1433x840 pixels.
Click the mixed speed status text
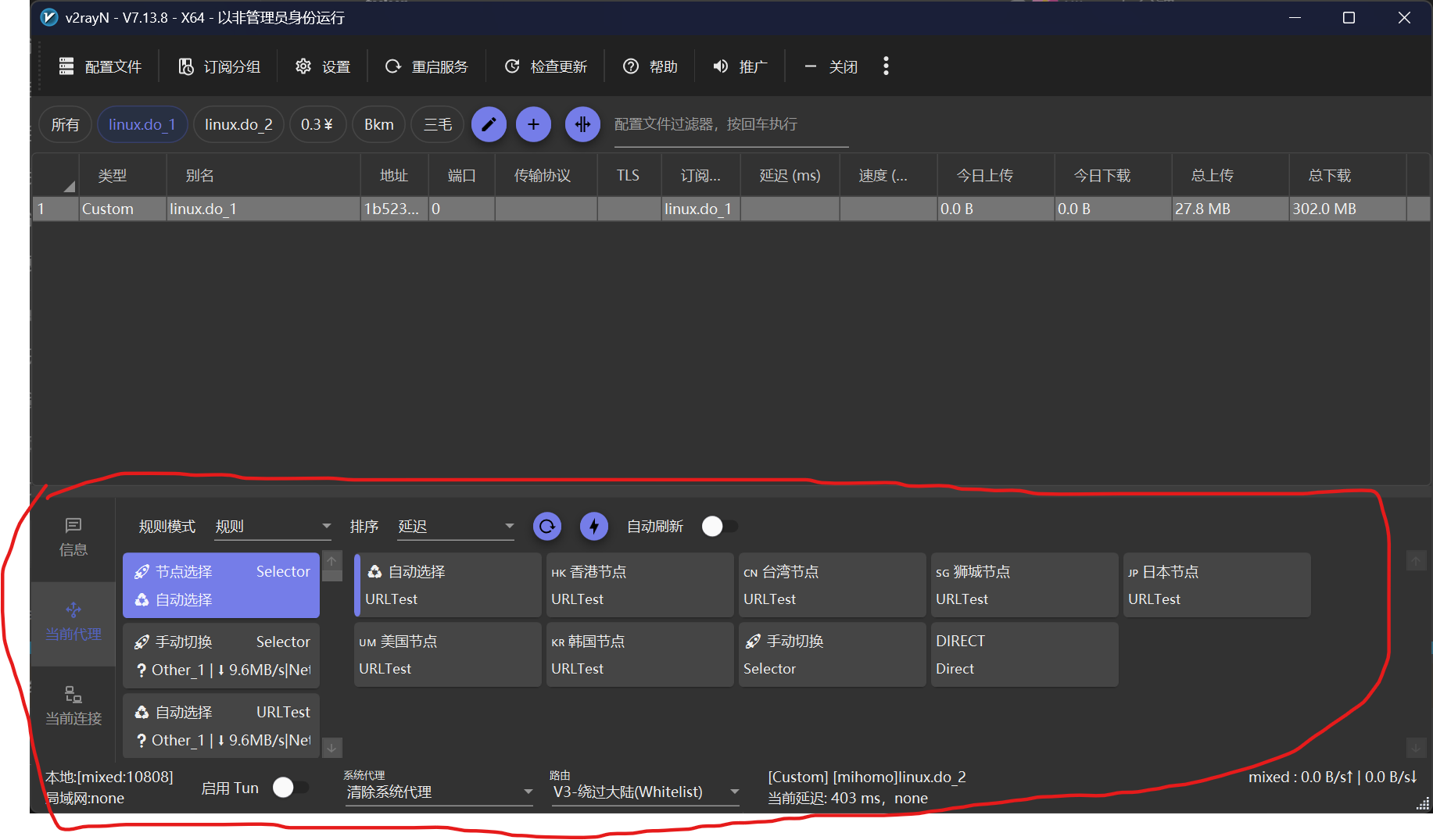(1332, 777)
